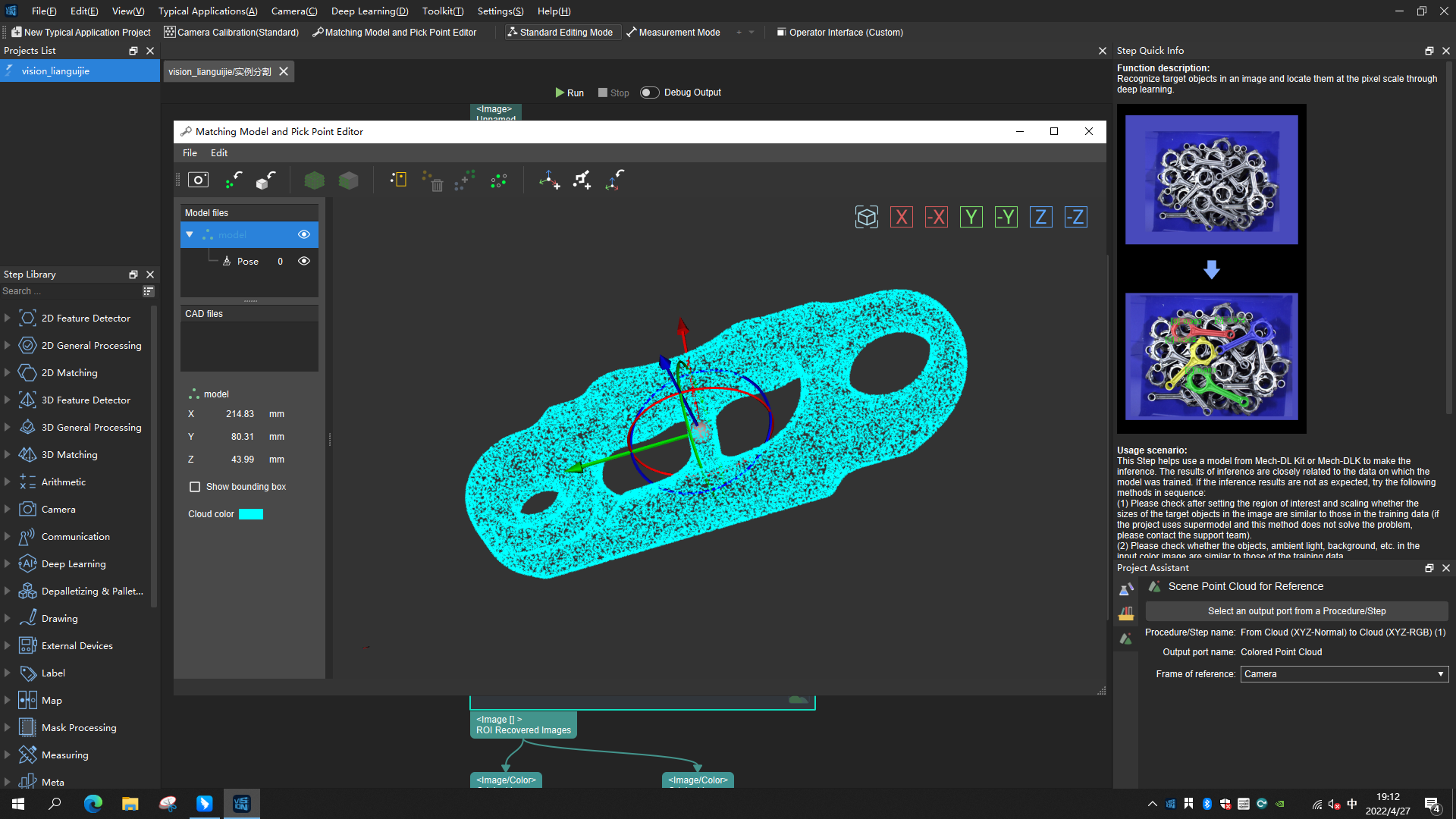Image resolution: width=1456 pixels, height=819 pixels.
Task: Open Frame of reference Camera dropdown
Action: [x=1344, y=674]
